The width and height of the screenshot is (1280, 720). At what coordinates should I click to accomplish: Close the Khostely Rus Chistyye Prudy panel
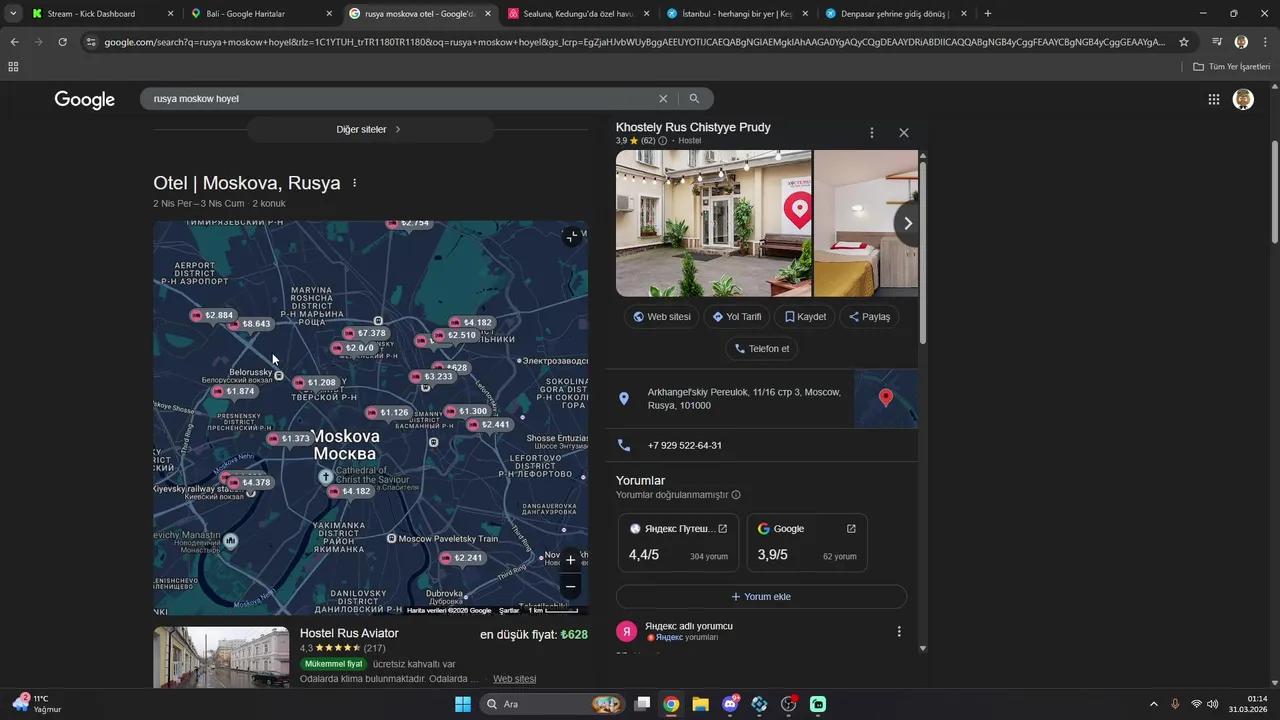[904, 133]
